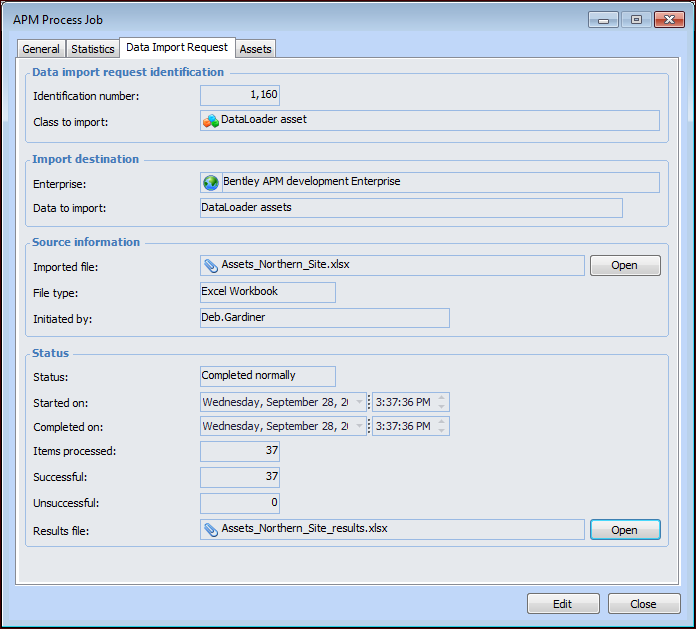
Task: Go to the Assets tab
Action: tap(255, 49)
